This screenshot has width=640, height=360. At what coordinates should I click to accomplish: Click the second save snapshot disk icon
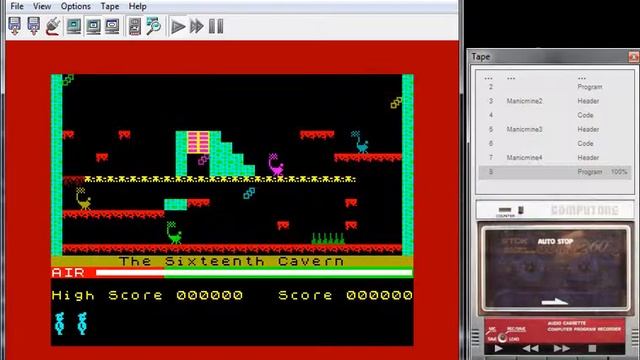[33, 26]
